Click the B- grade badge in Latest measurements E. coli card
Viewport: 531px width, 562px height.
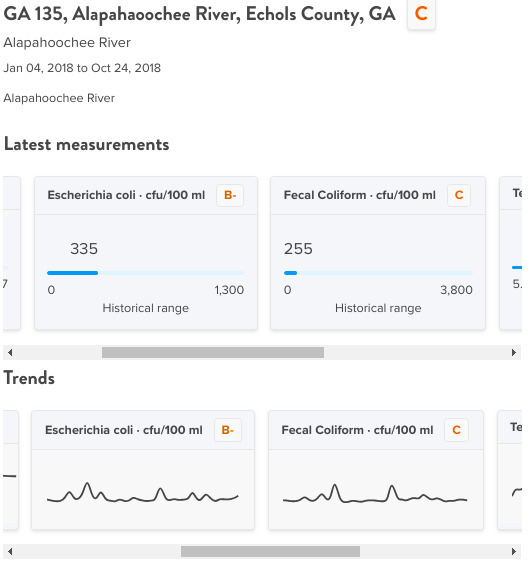click(230, 195)
